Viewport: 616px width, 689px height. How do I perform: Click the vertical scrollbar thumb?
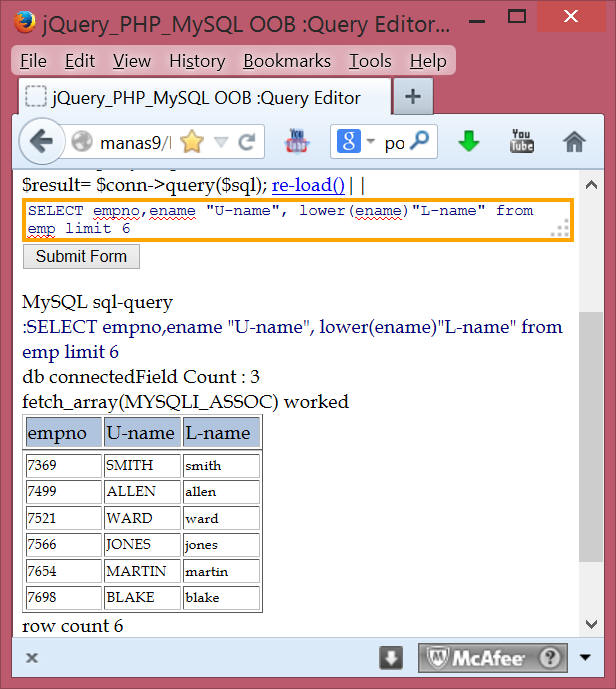click(x=591, y=437)
